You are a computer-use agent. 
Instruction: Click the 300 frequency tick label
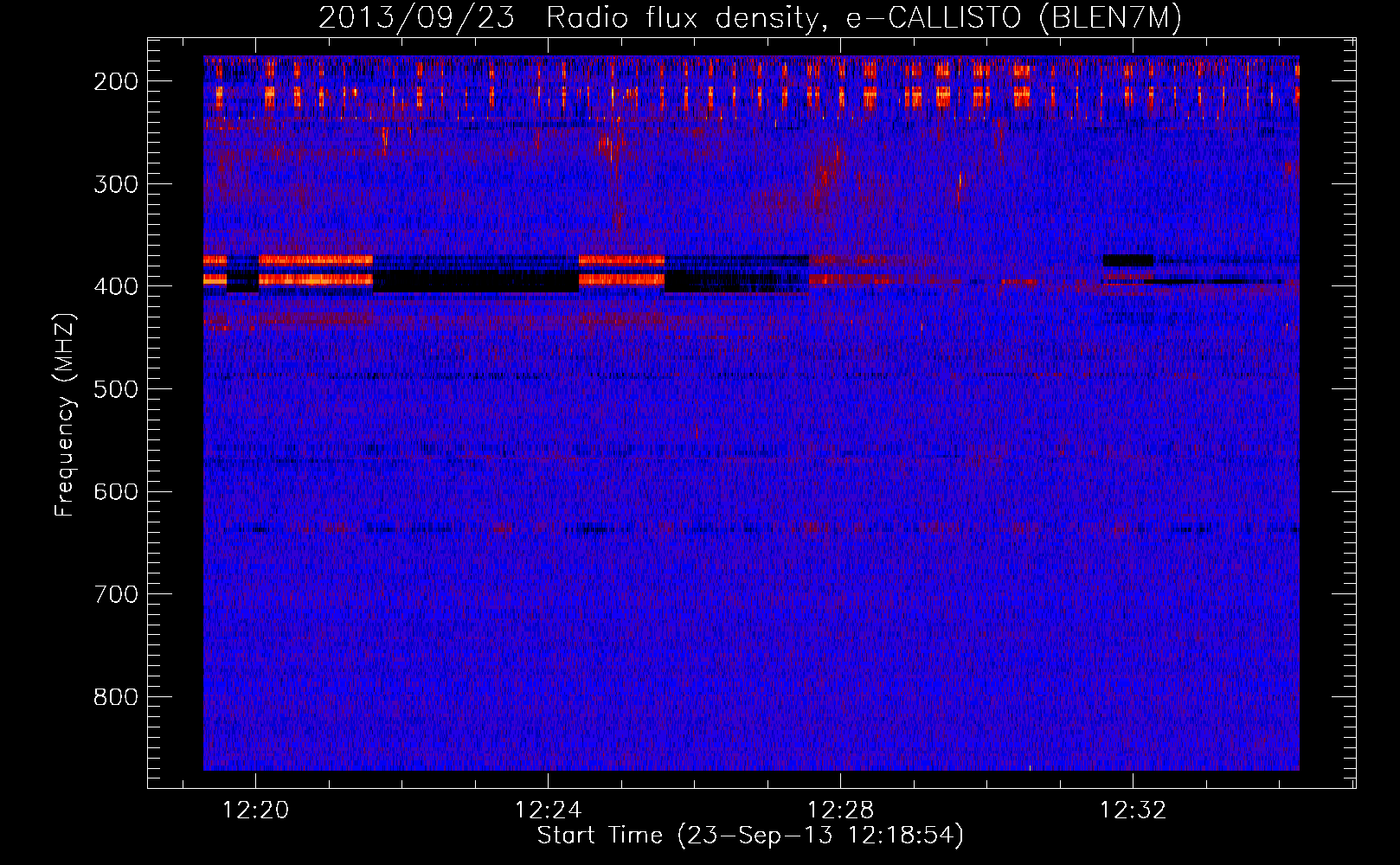[115, 183]
